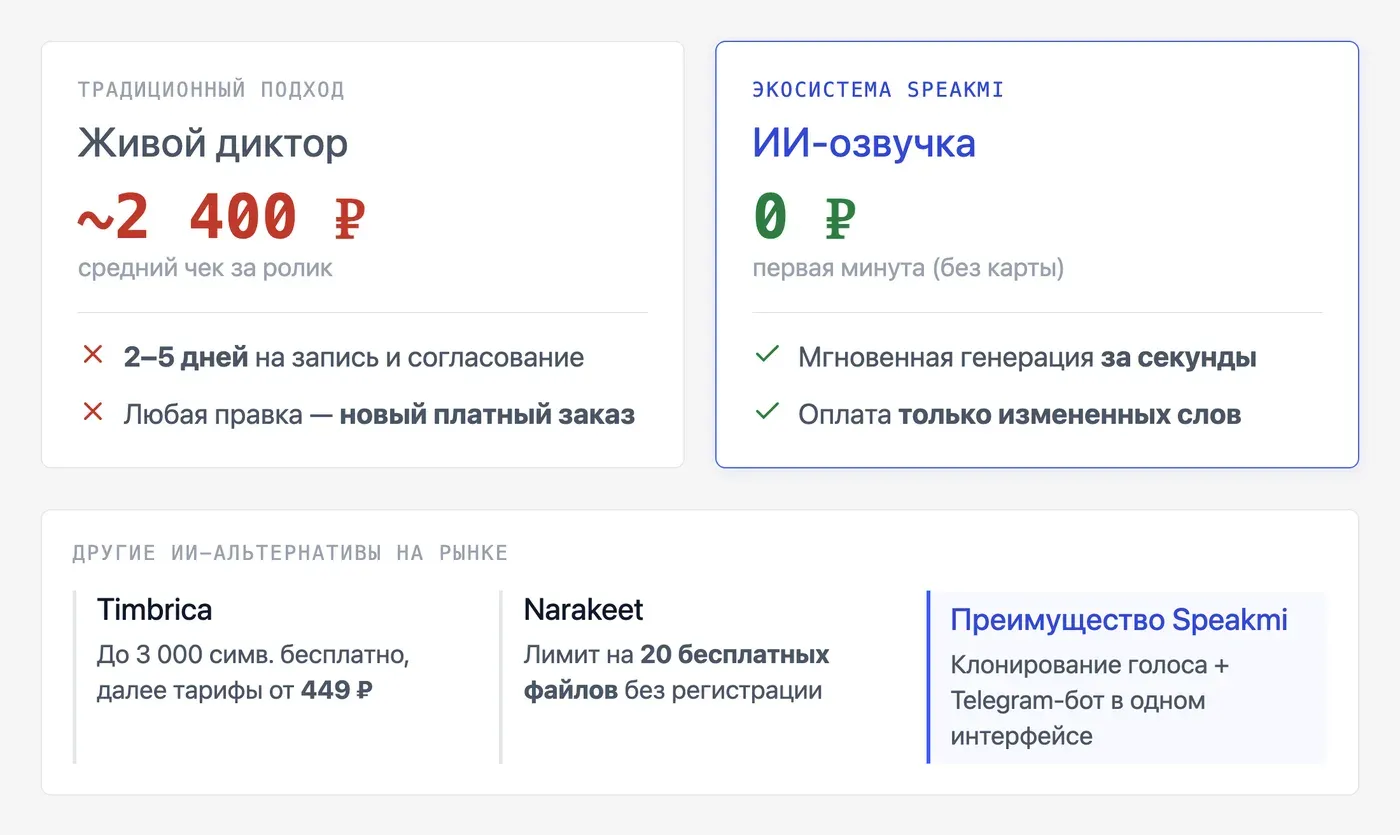Click the text "Любая правка — новый платный заказ"
The height and width of the screenshot is (835, 1400).
[x=379, y=414]
